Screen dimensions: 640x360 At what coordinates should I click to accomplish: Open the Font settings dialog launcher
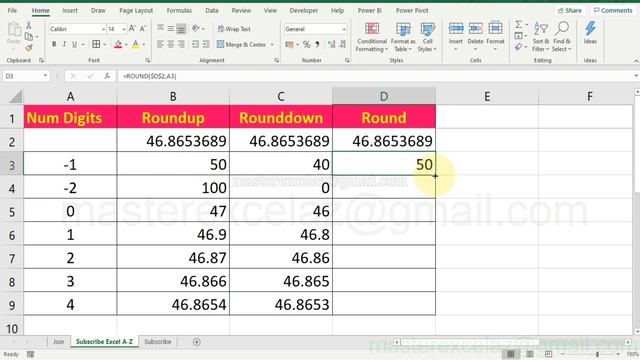coord(147,60)
